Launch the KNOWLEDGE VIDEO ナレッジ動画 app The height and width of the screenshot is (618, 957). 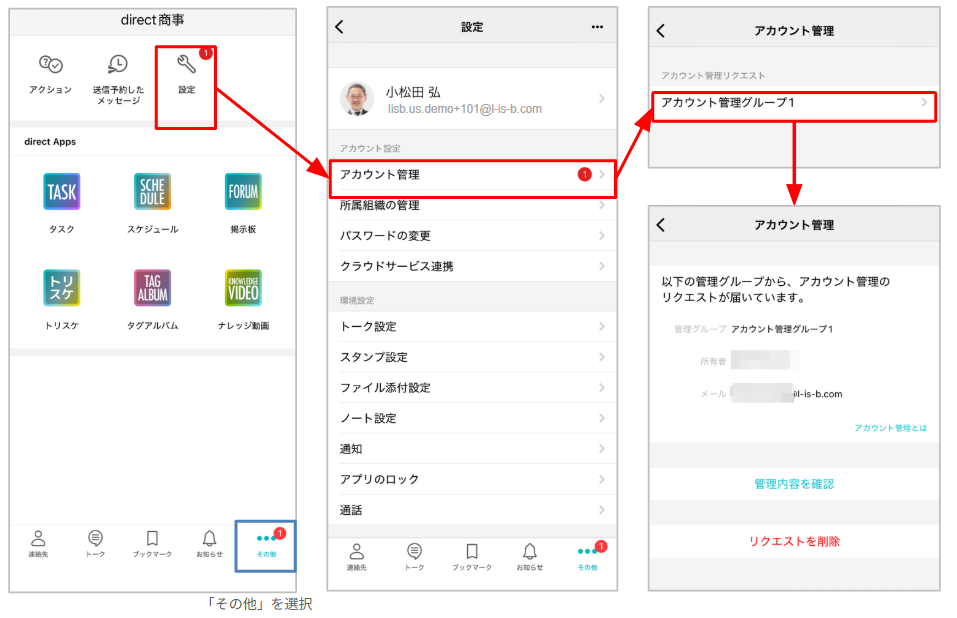[243, 287]
